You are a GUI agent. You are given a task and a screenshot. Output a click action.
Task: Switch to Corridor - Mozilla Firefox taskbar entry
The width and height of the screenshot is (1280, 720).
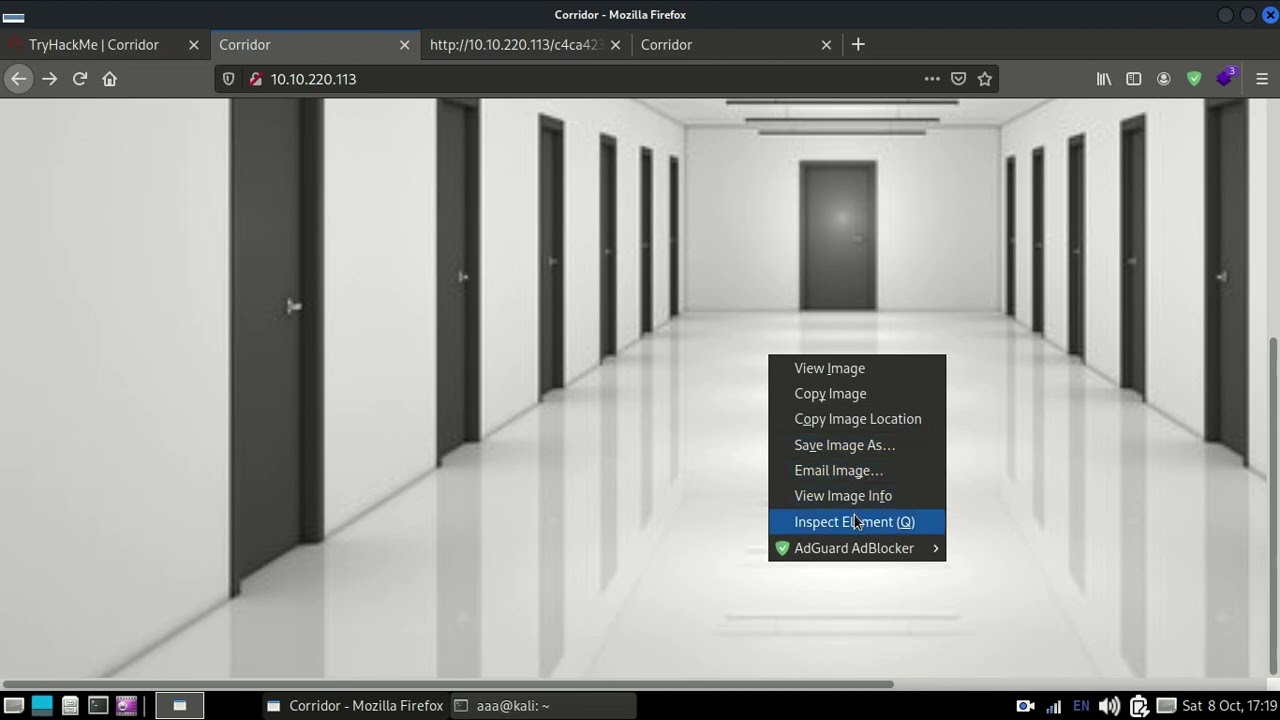(x=354, y=705)
